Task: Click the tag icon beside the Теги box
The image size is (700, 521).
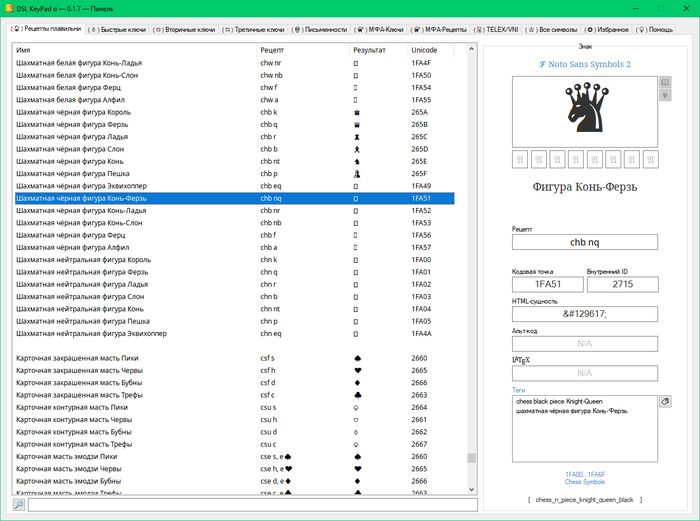Action: click(x=664, y=401)
